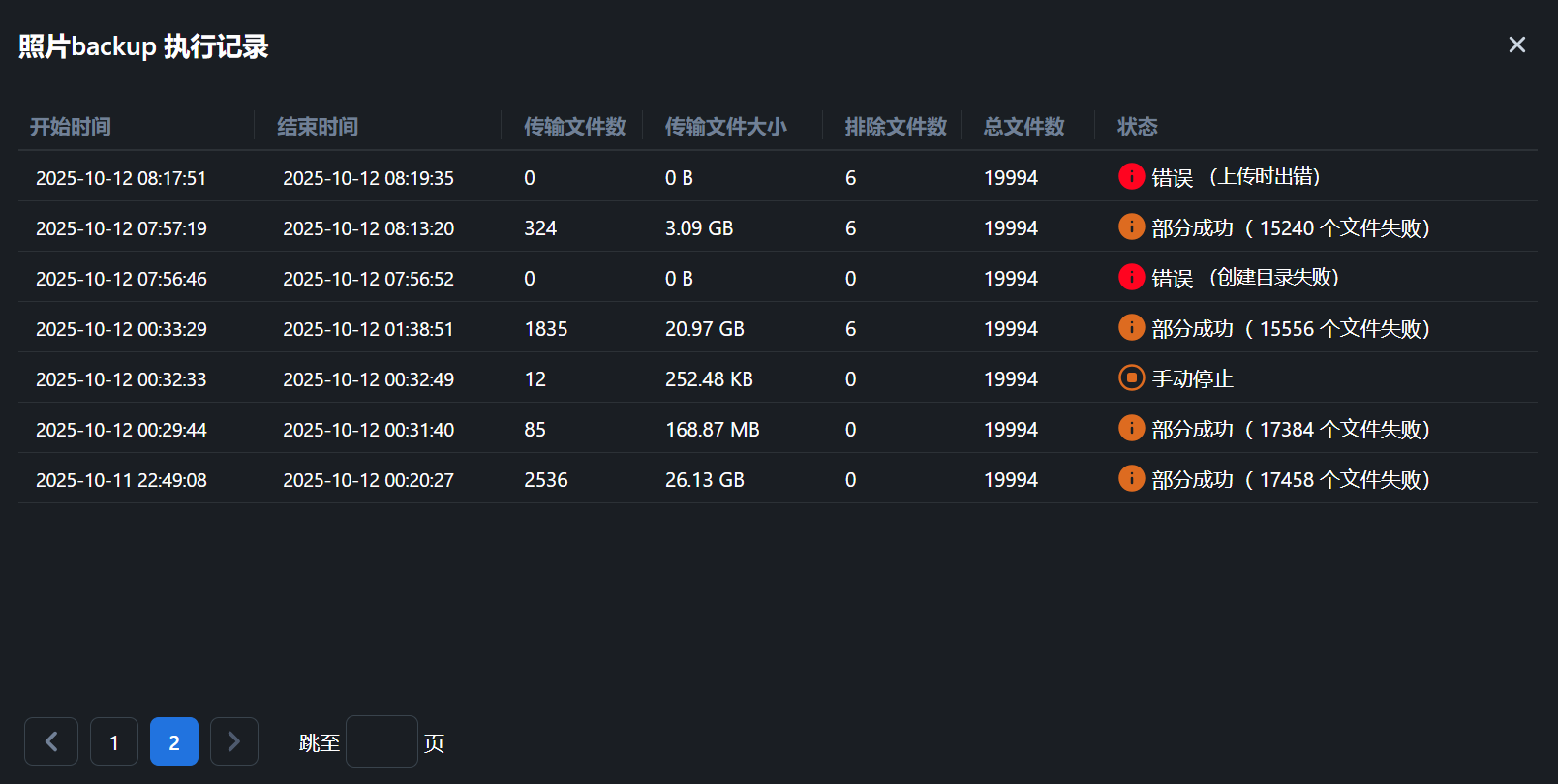This screenshot has height=784, width=1558.
Task: Go to the previous page with left chevron
Action: (51, 741)
